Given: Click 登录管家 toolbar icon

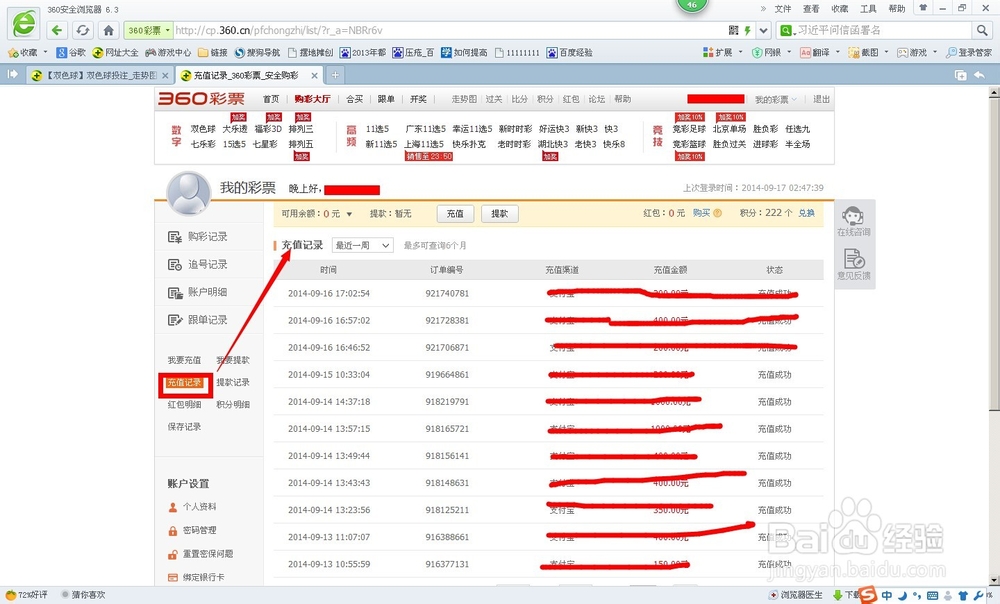Looking at the screenshot, I should [969, 52].
